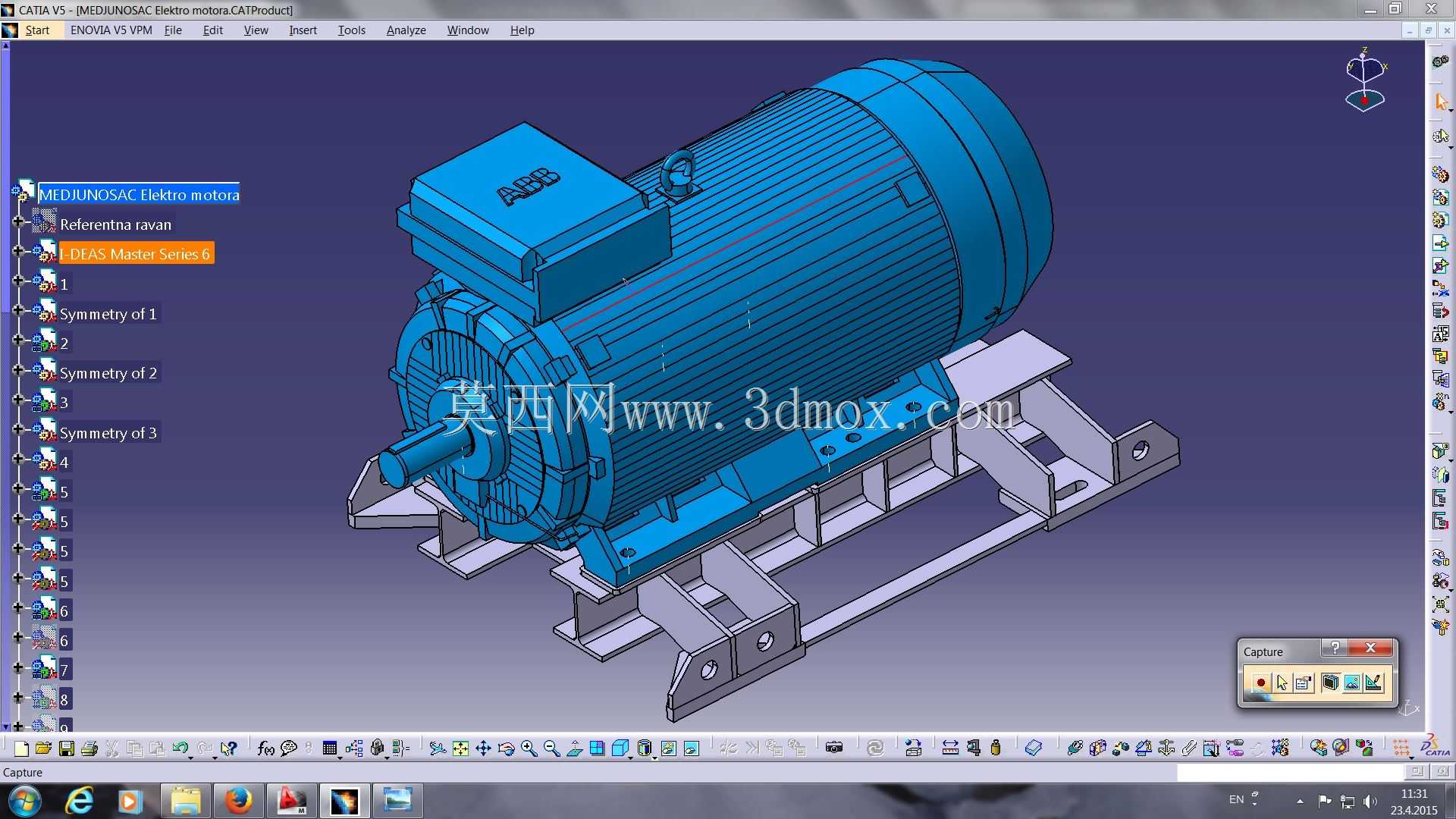Expand tree node labeled 4

tap(18, 459)
